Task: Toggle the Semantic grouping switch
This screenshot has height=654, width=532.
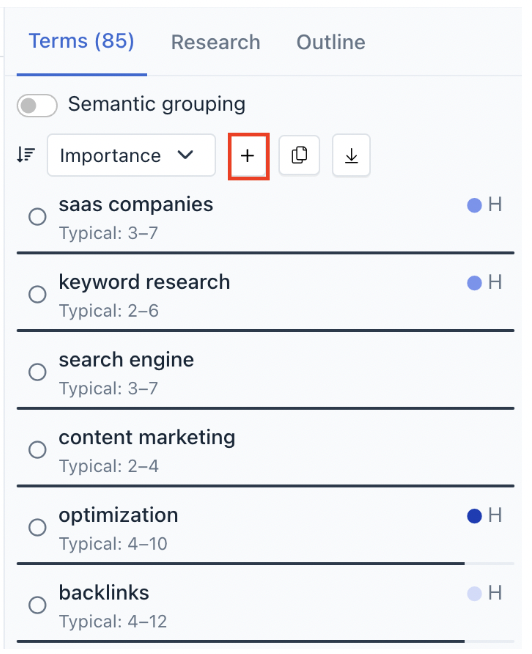Action: point(37,106)
